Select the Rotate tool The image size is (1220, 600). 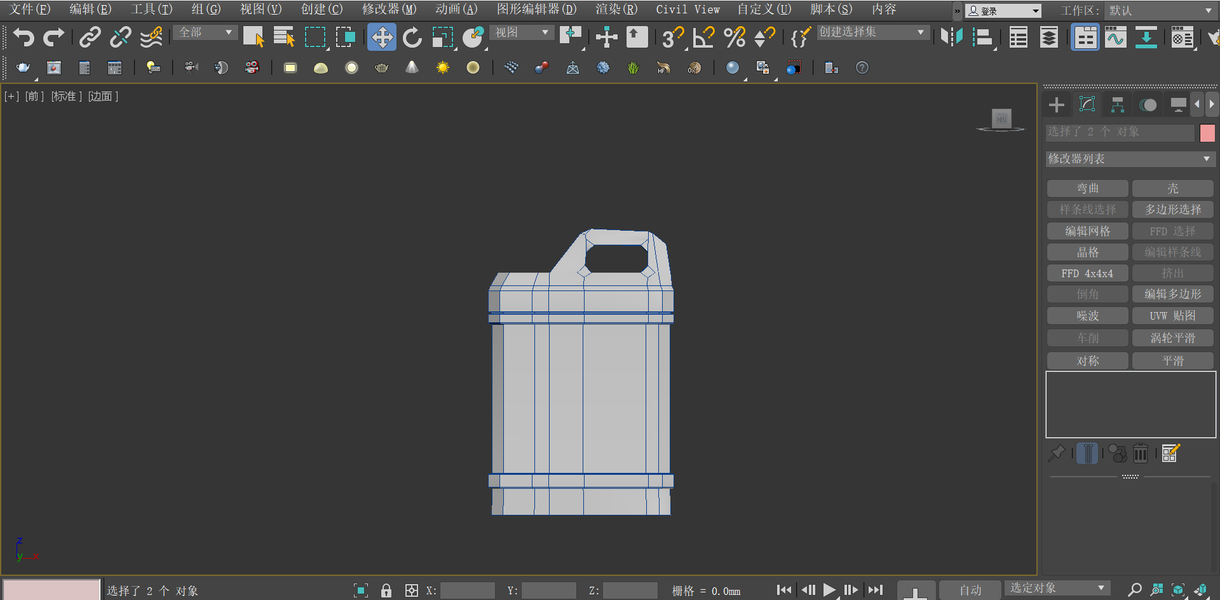coord(412,38)
